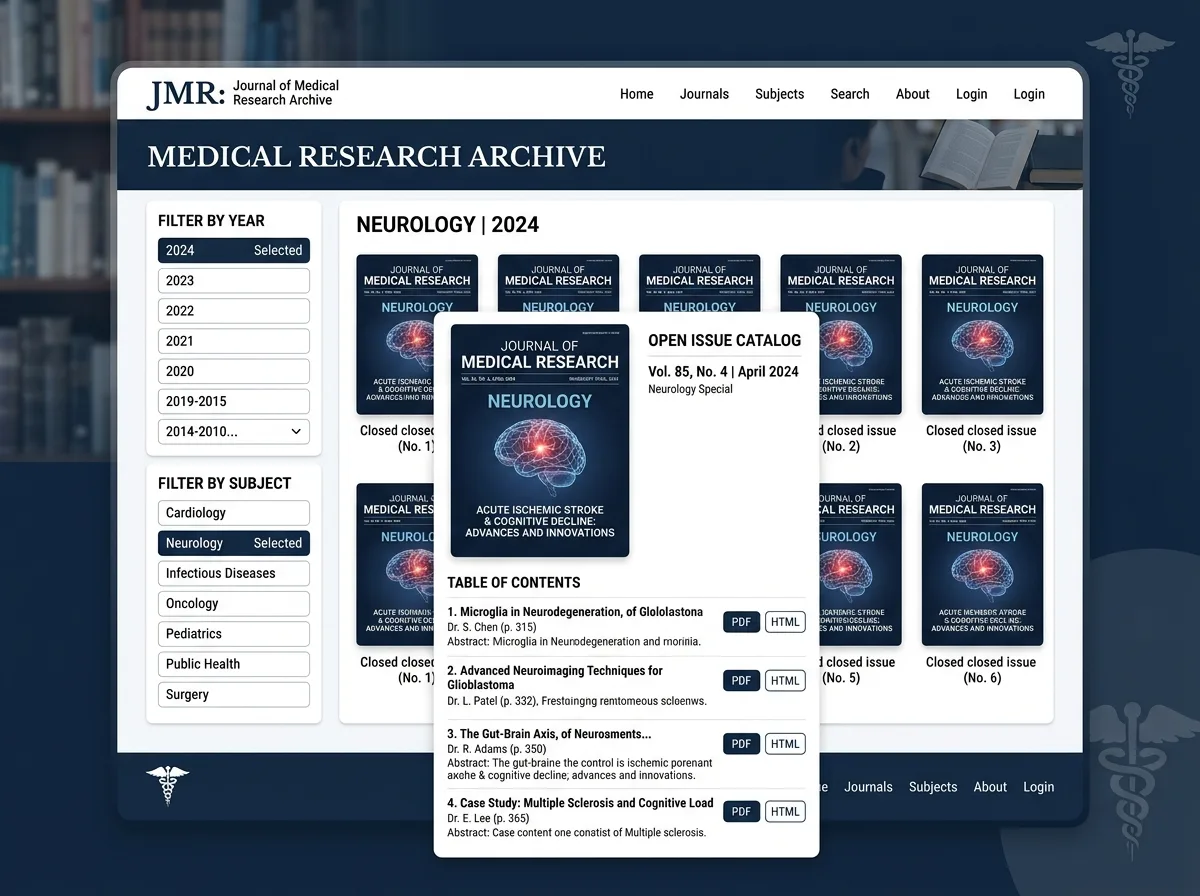
Task: Click the 'NEUROLOGY | 2024' section heading
Action: tap(448, 224)
